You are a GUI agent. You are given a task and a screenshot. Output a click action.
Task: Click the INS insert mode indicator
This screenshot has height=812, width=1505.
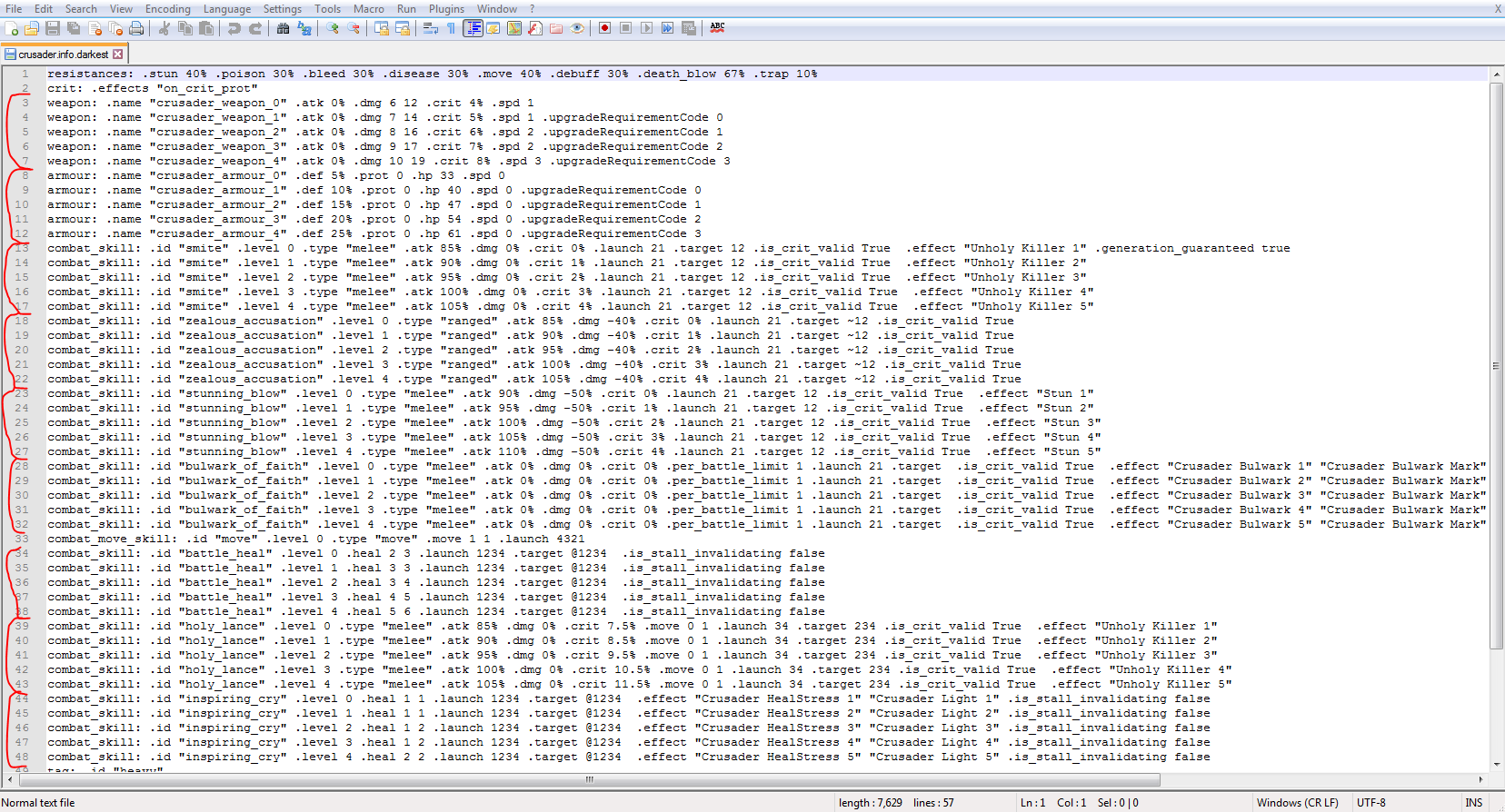click(x=1473, y=803)
